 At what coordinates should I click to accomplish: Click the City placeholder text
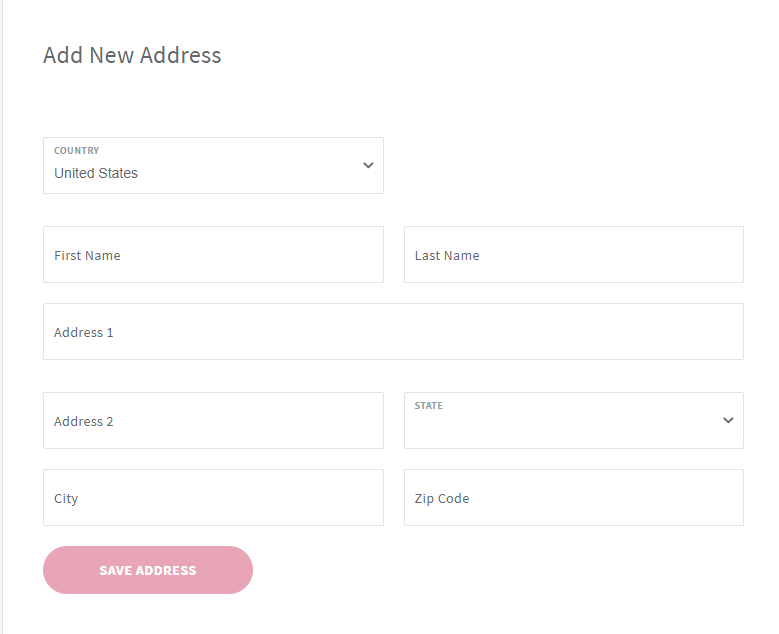(x=66, y=498)
